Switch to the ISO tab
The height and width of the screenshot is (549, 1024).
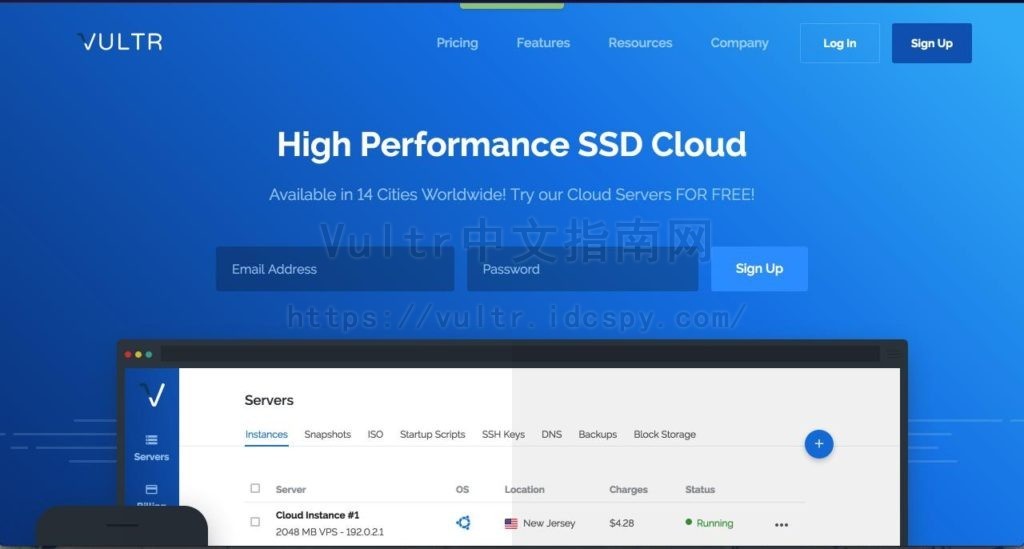click(376, 435)
